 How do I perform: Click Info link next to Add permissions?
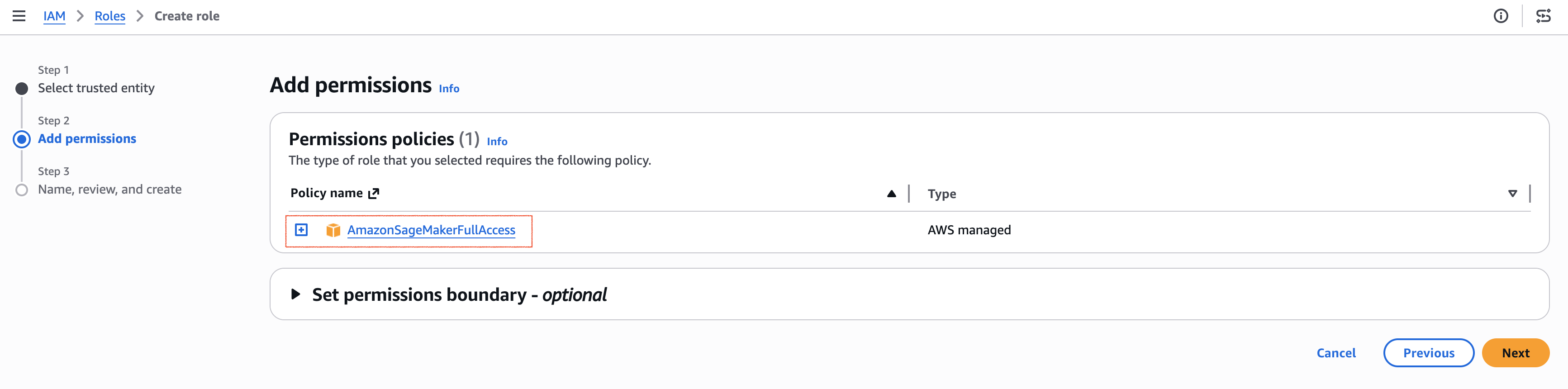click(x=449, y=89)
